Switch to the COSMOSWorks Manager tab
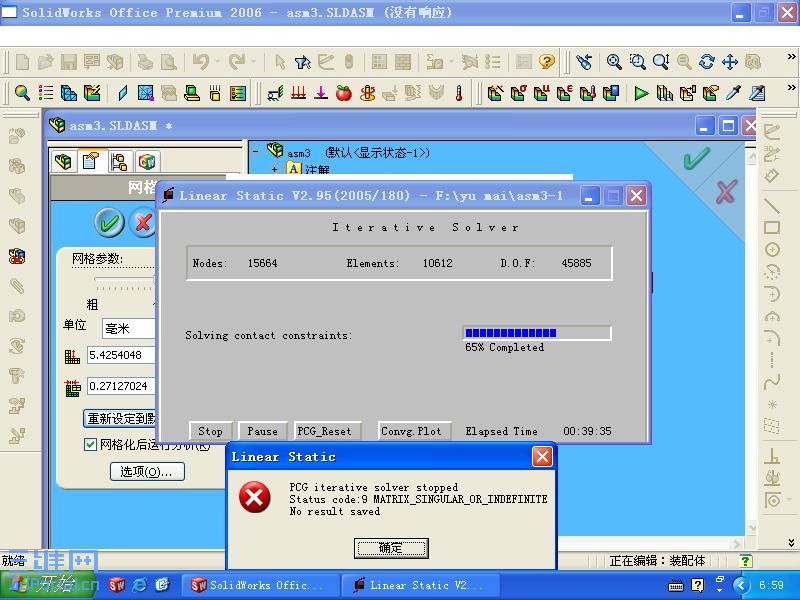The width and height of the screenshot is (800, 600). [146, 162]
